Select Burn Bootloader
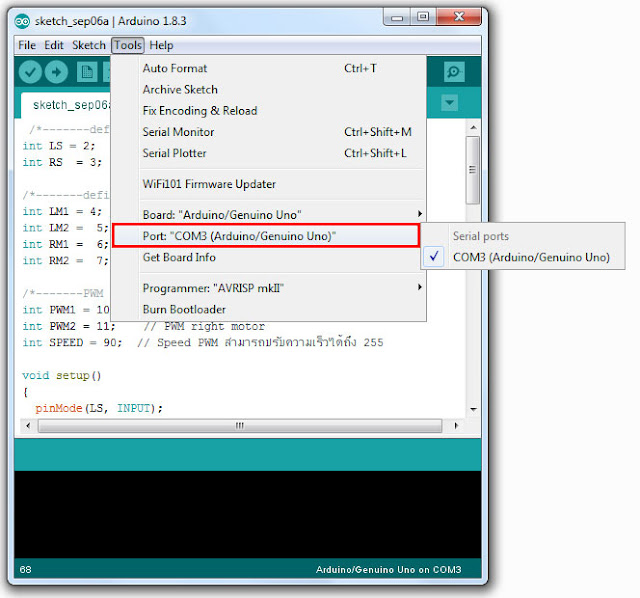This screenshot has width=640, height=598. (x=269, y=309)
